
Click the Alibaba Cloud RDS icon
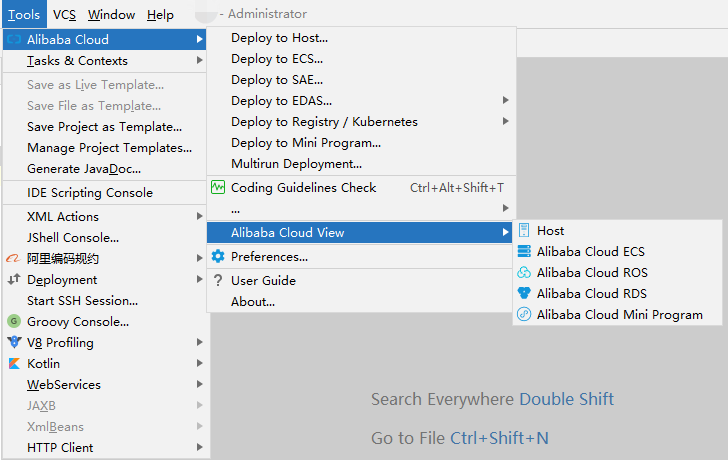[x=524, y=294]
